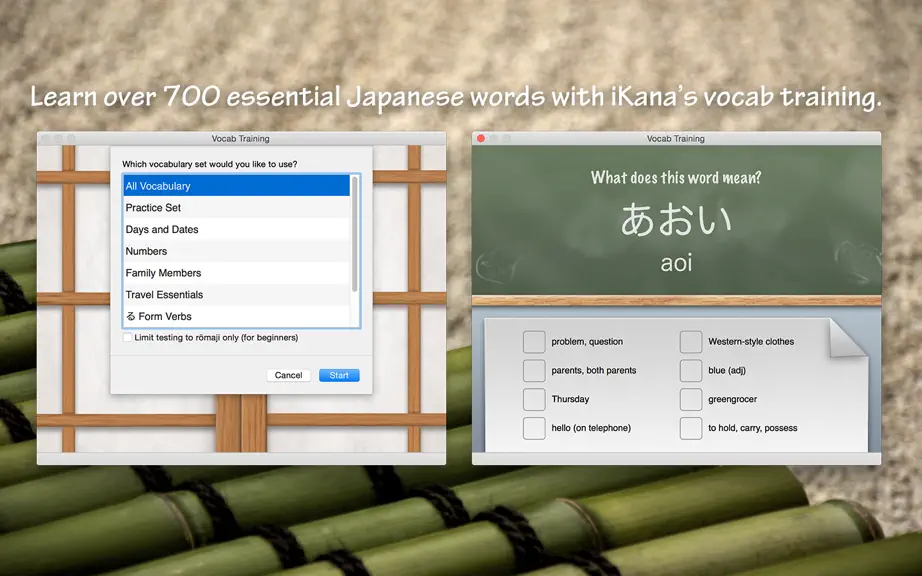Select the る Form Verbs set

pos(236,316)
